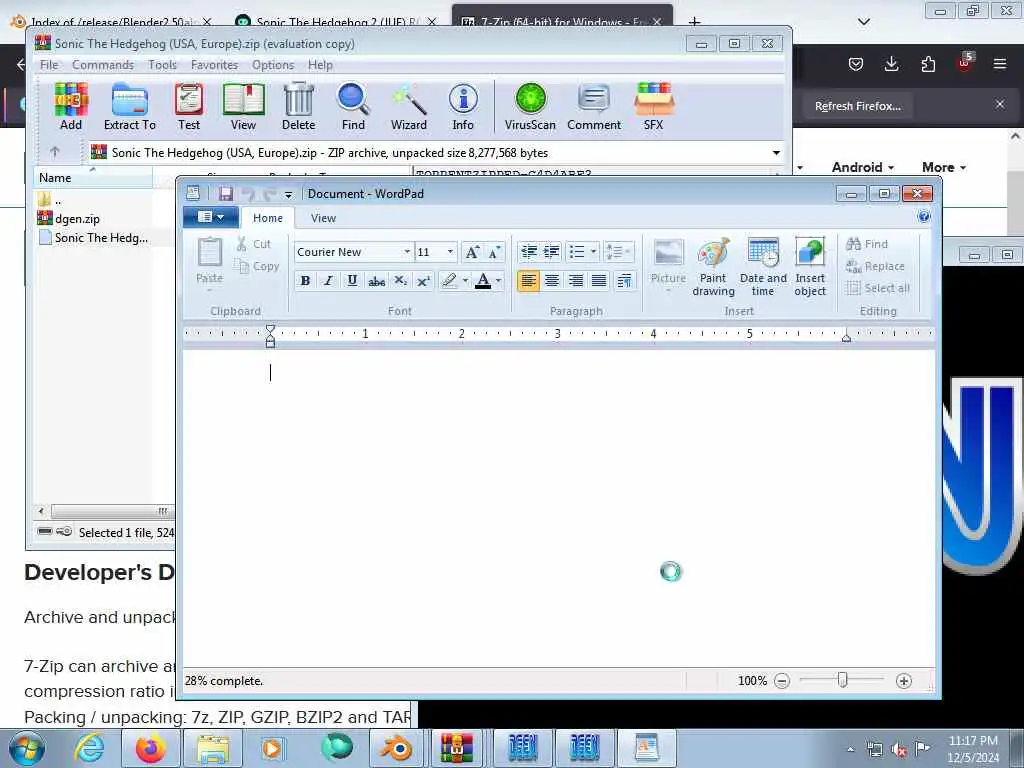Click Replace in WordPad Editing group
Viewport: 1024px width, 768px height.
875,266
